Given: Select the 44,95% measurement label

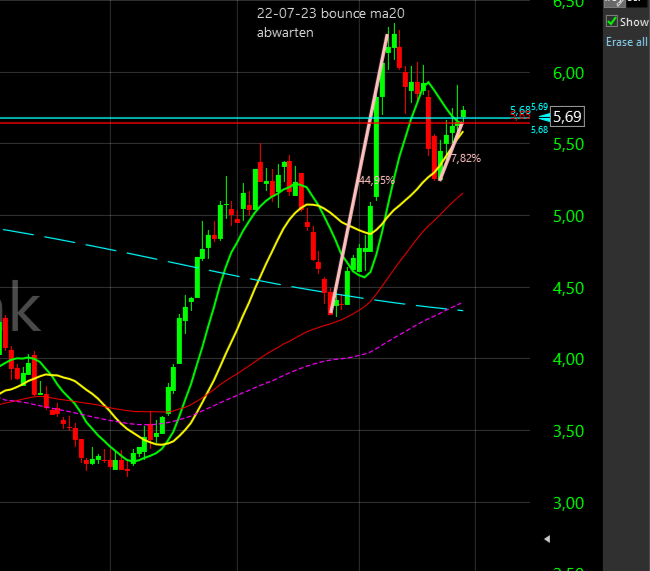Looking at the screenshot, I should point(376,180).
